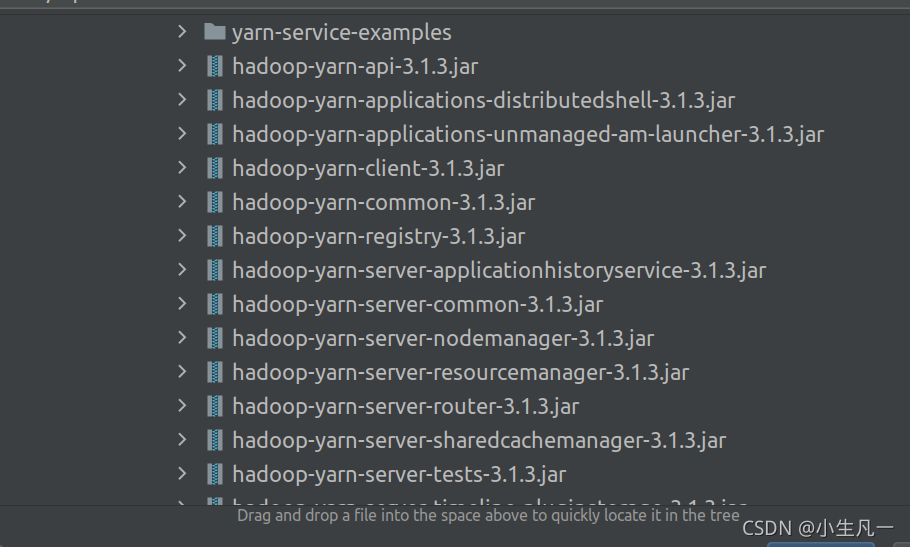Expand hadoop-yarn-server-router-3.1.3.jar node
910x547 pixels.
182,405
